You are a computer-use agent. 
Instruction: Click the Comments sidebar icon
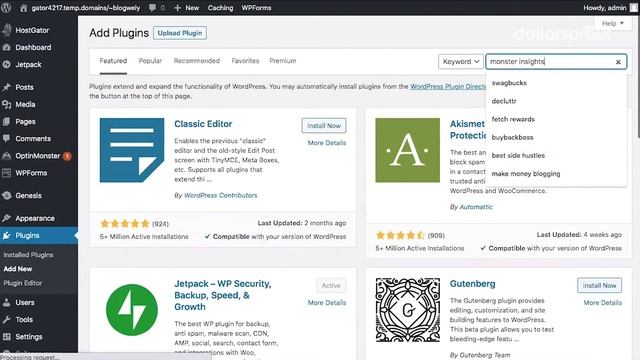pos(7,139)
